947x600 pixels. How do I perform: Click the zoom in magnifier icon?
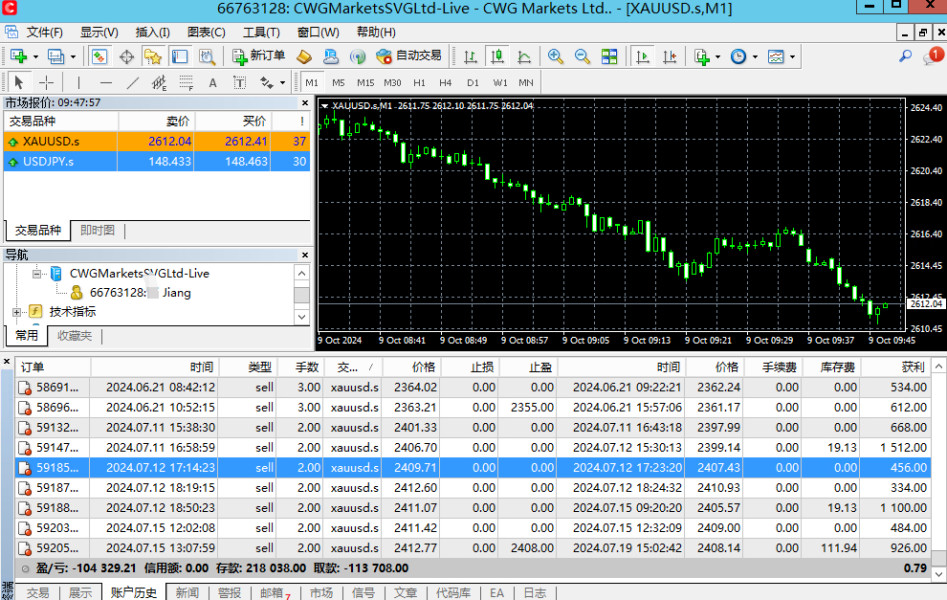tap(555, 56)
